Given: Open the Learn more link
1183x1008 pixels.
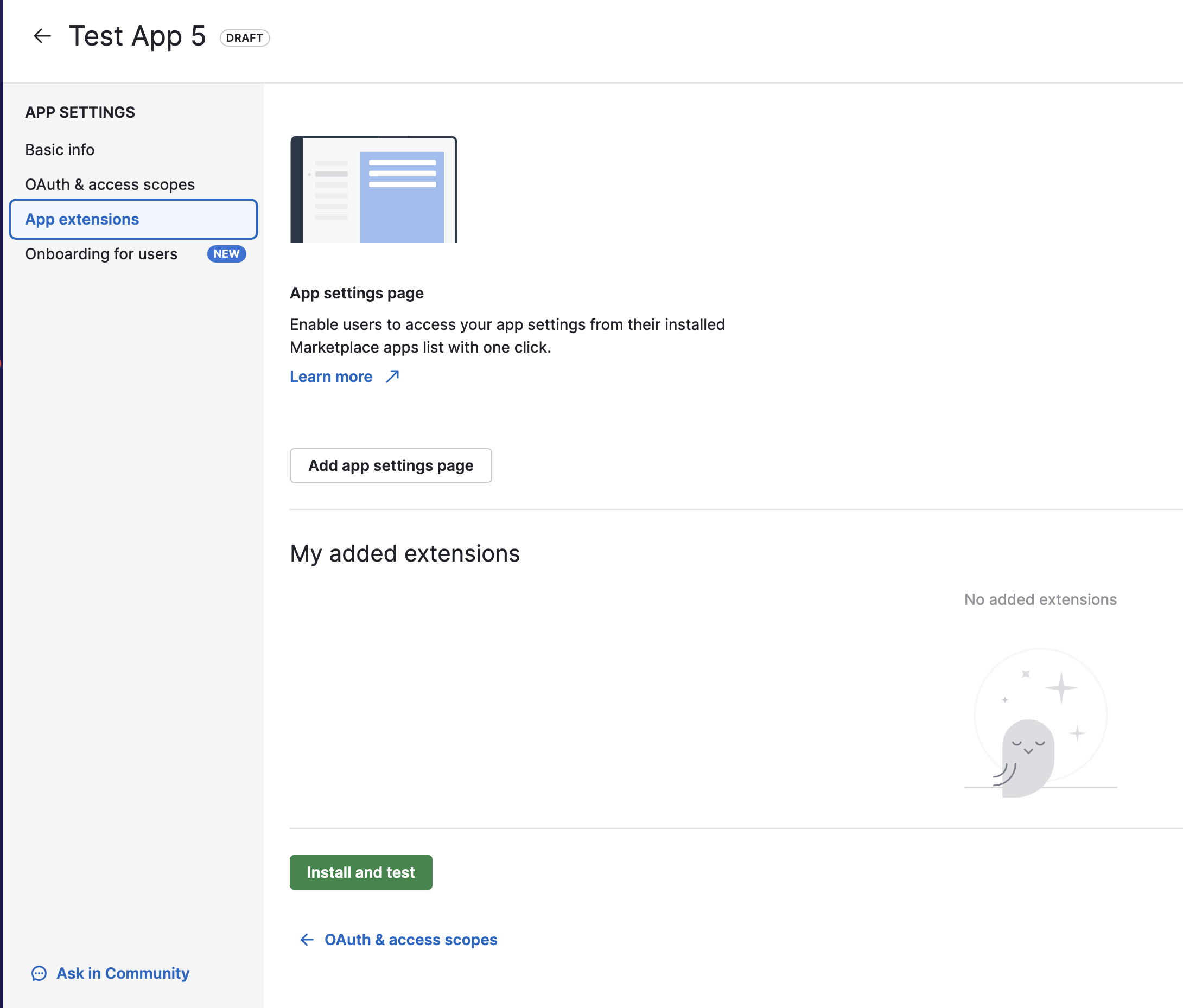Looking at the screenshot, I should coord(331,377).
